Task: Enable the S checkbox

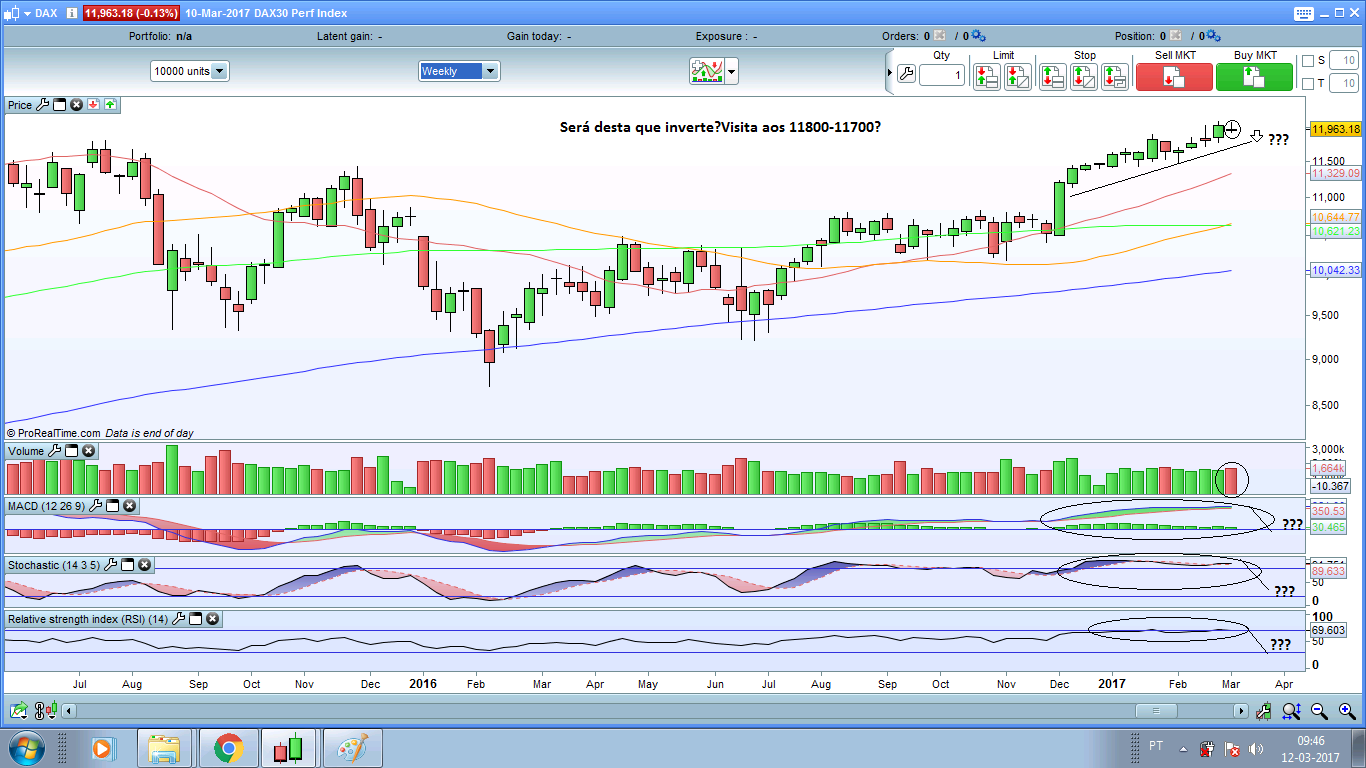Action: 1308,61
